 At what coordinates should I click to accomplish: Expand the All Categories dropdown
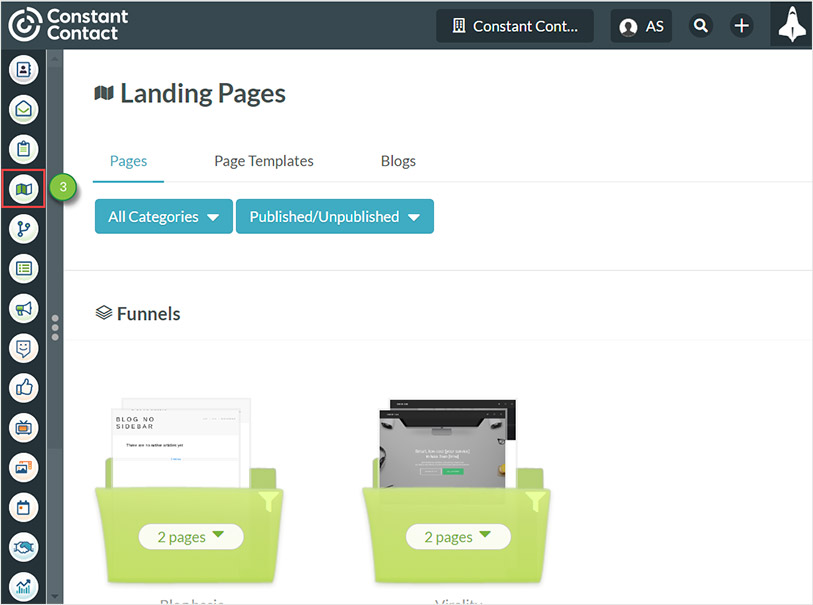click(x=163, y=216)
